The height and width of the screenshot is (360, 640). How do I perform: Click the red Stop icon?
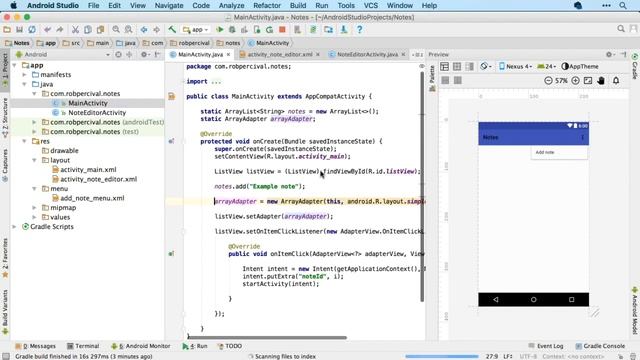point(282,30)
